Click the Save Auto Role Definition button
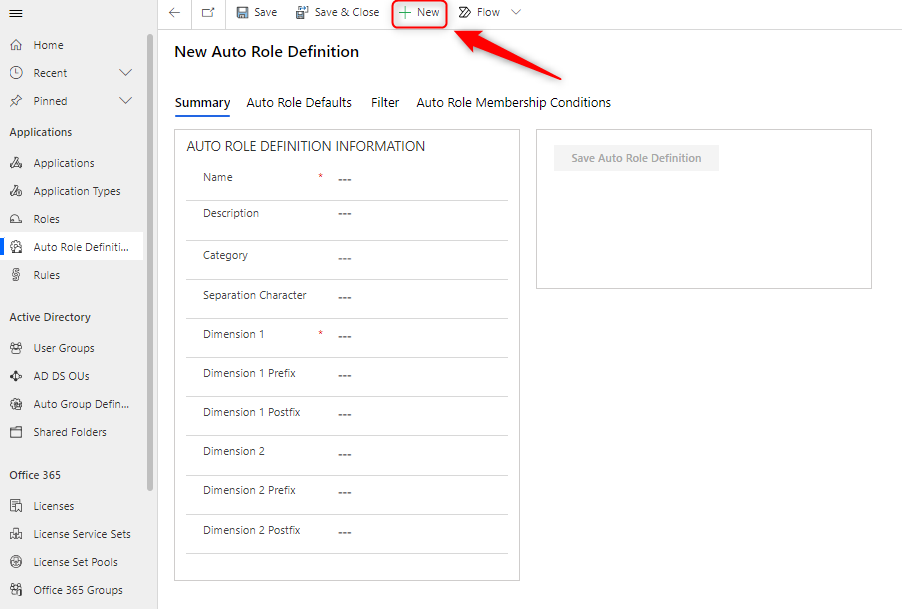 click(636, 158)
